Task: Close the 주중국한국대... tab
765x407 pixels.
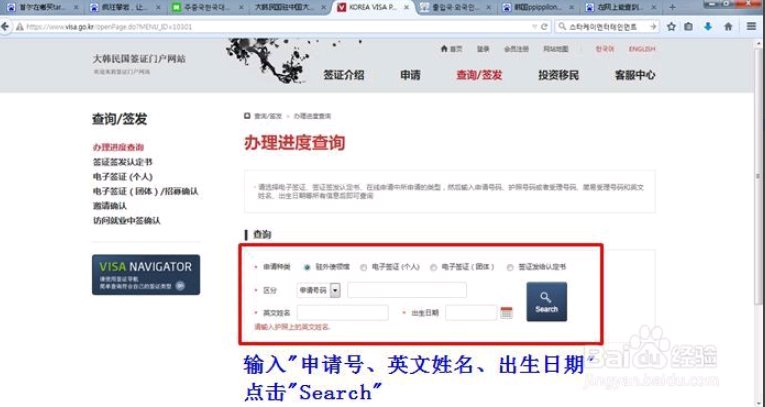Action: [x=241, y=8]
